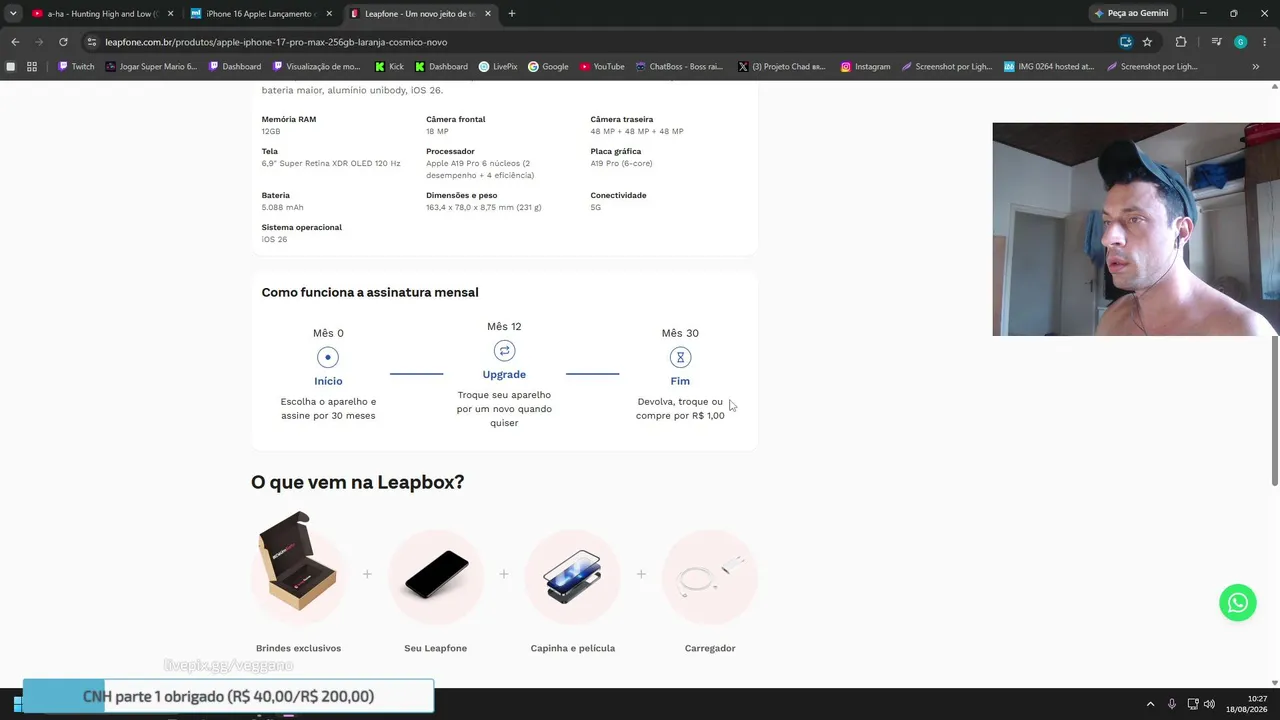Click the Início step circle icon
Viewport: 1280px width, 720px height.
328,357
